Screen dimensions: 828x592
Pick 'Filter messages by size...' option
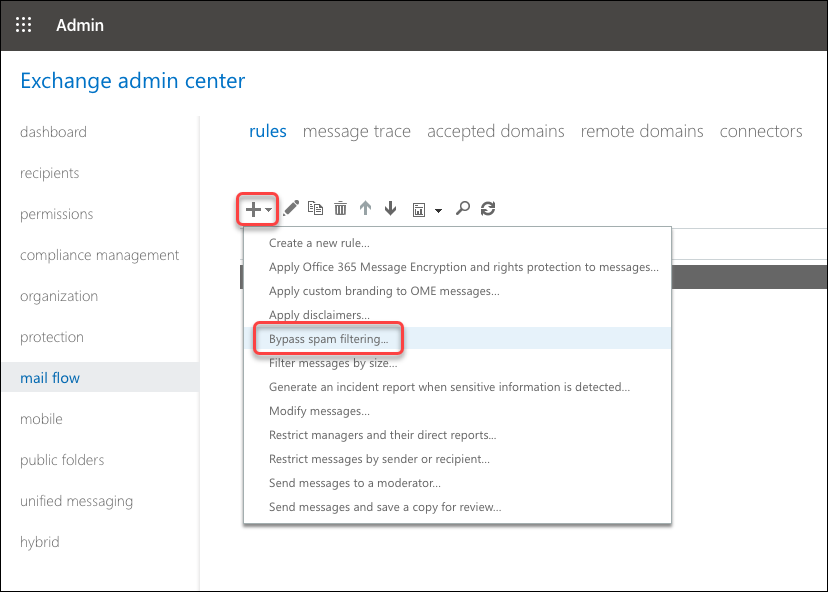[333, 363]
